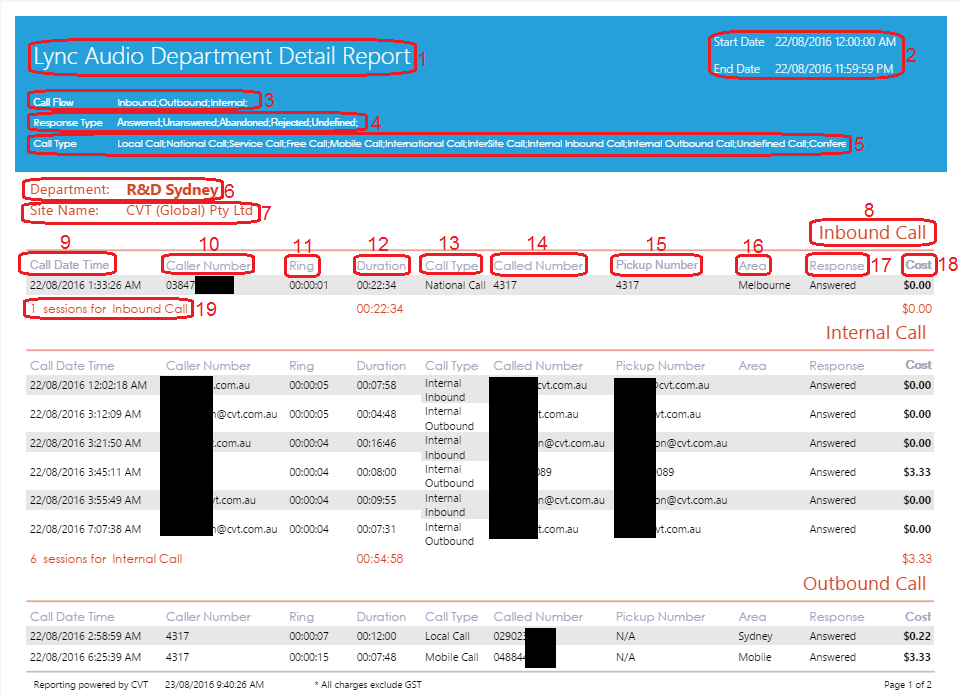The image size is (961, 695).
Task: Click the Call Type filter line in header
Action: [x=439, y=144]
